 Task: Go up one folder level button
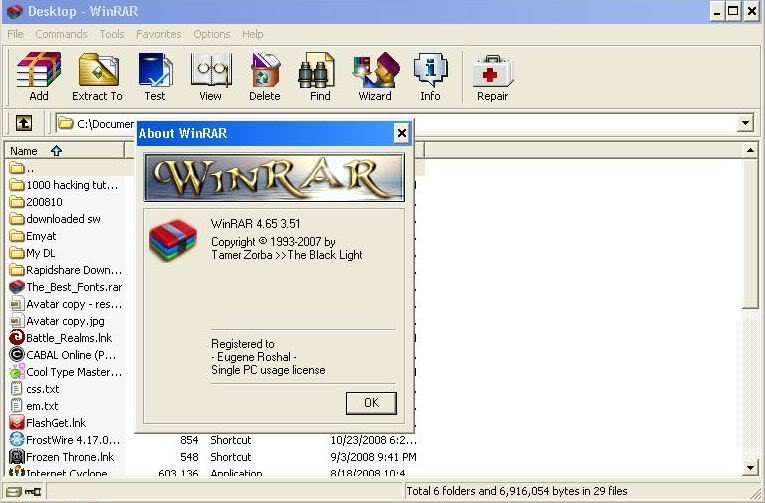click(x=24, y=123)
